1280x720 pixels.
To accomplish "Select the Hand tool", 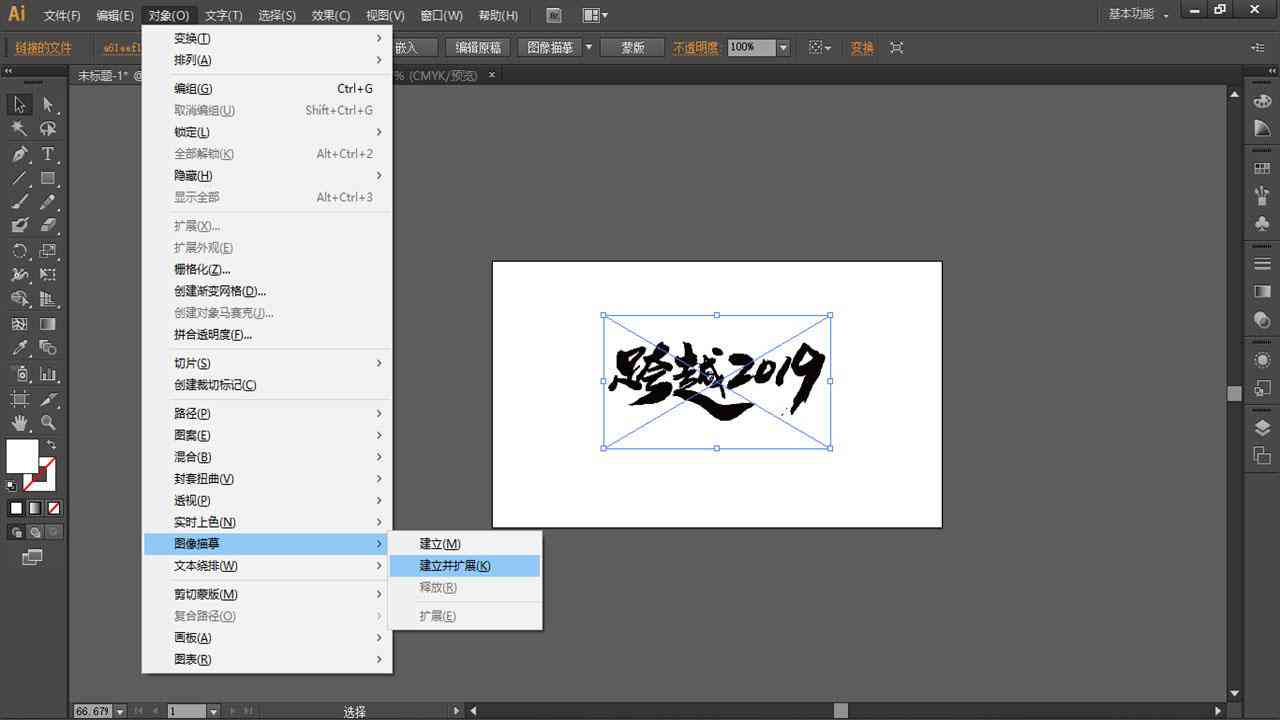I will point(19,423).
